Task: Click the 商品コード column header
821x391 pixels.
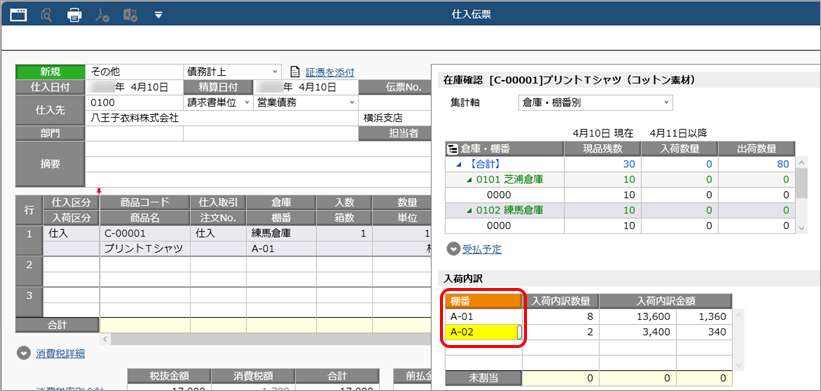Action: [x=145, y=203]
